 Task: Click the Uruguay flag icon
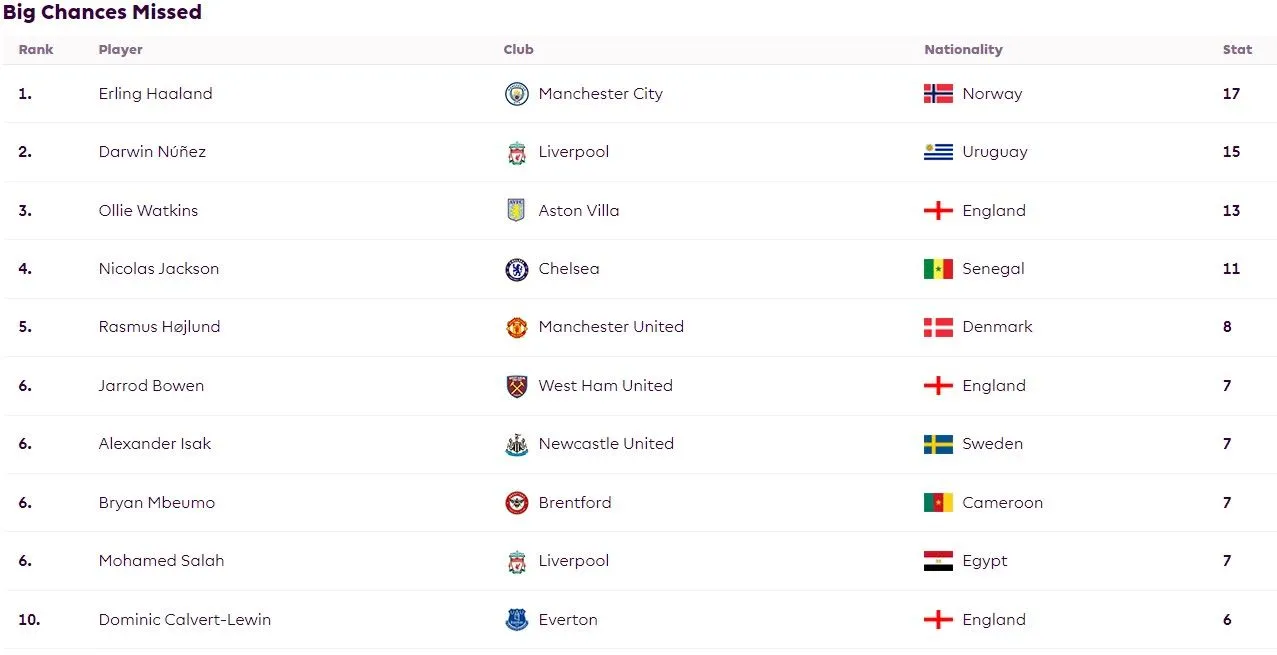938,152
